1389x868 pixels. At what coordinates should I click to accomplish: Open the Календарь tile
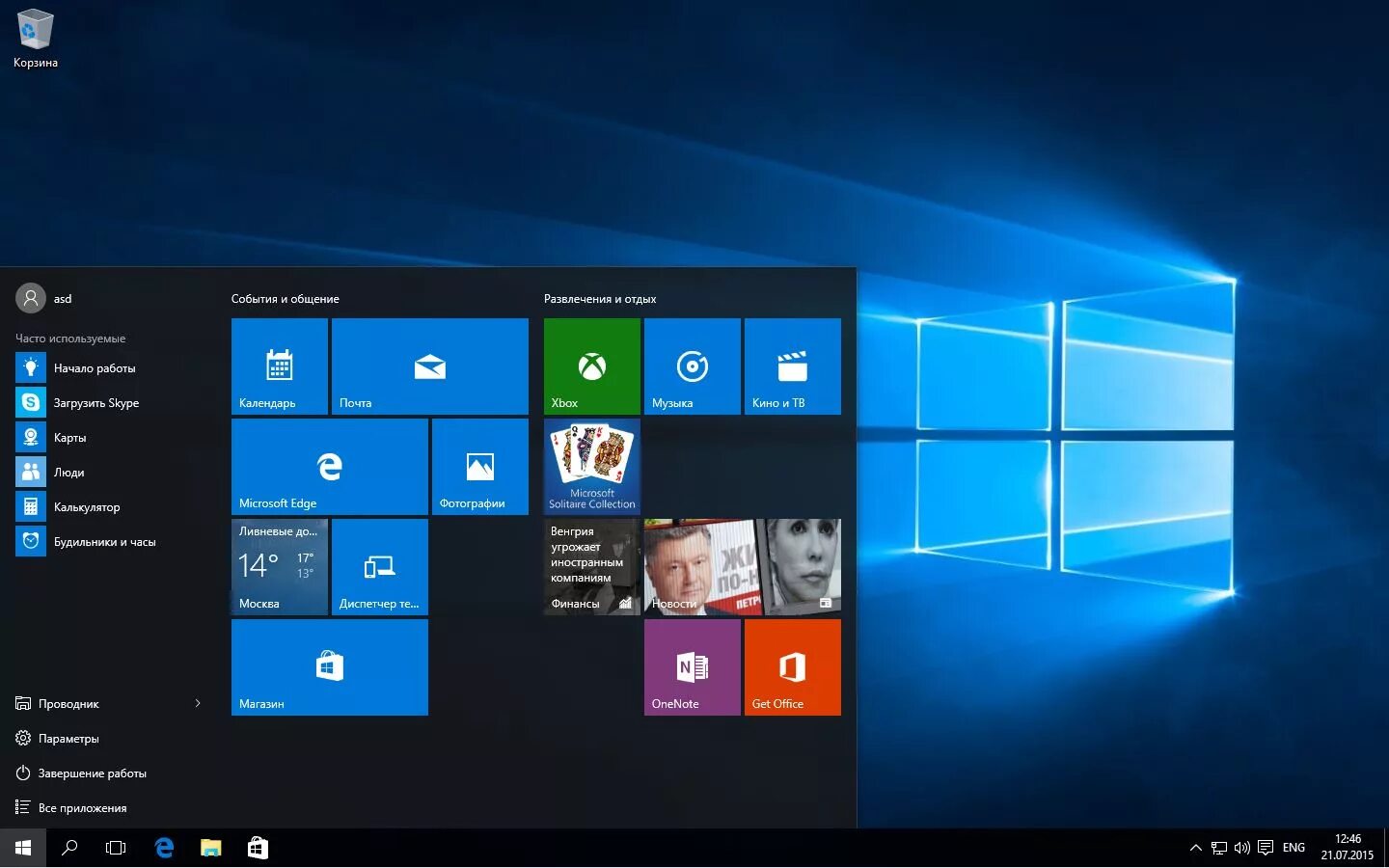tap(280, 366)
